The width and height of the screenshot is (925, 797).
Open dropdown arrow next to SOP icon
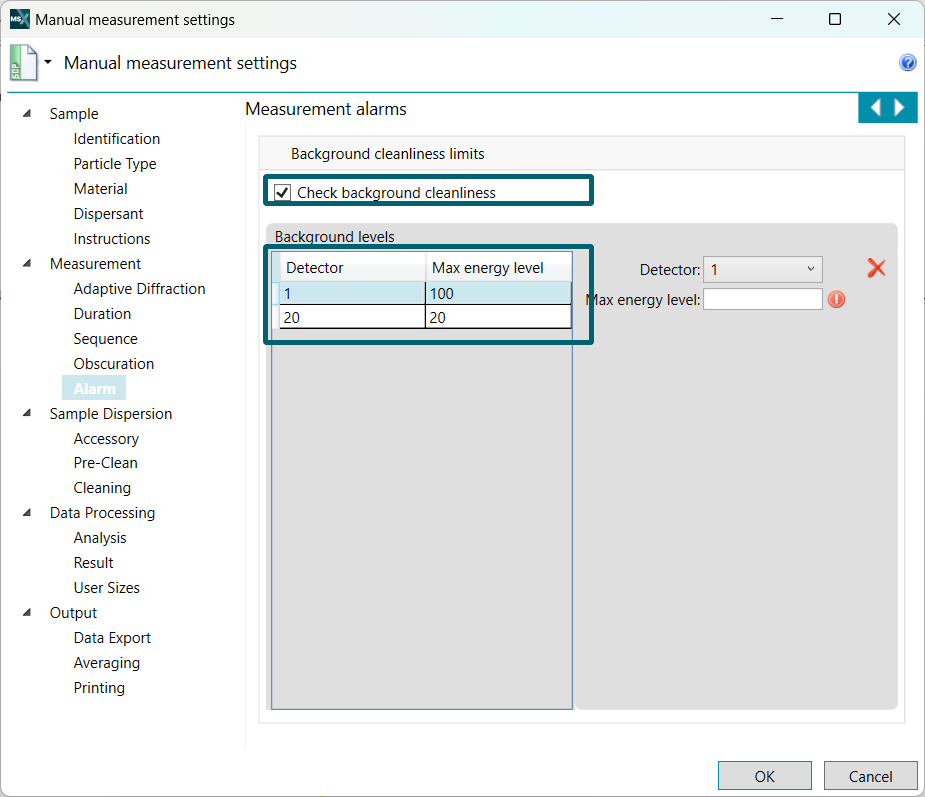click(47, 62)
